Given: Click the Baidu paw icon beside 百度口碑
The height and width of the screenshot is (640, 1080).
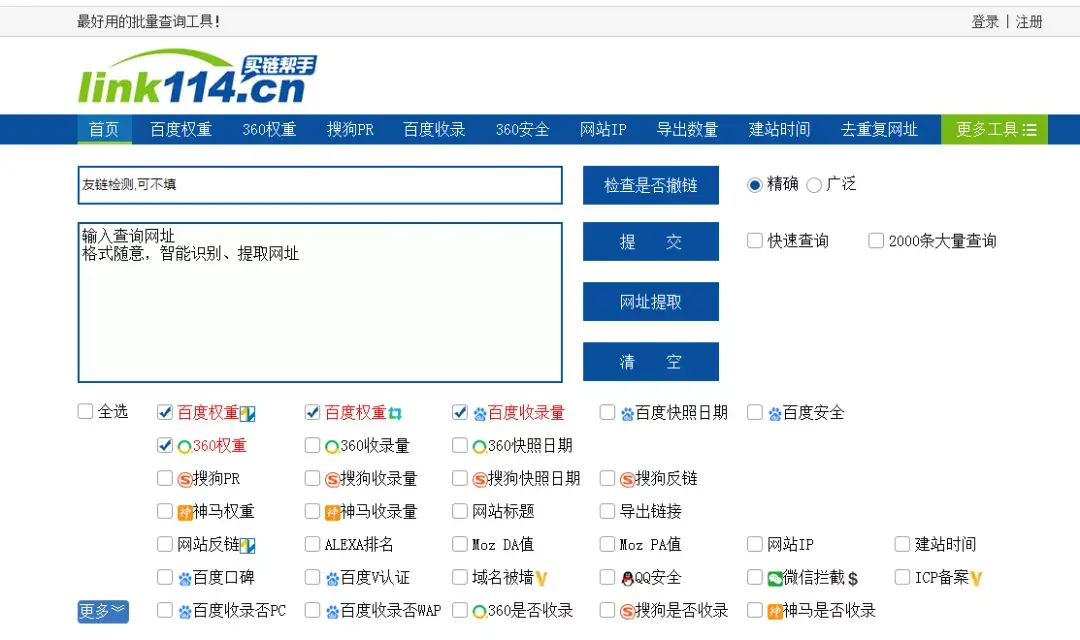Looking at the screenshot, I should click(x=185, y=579).
